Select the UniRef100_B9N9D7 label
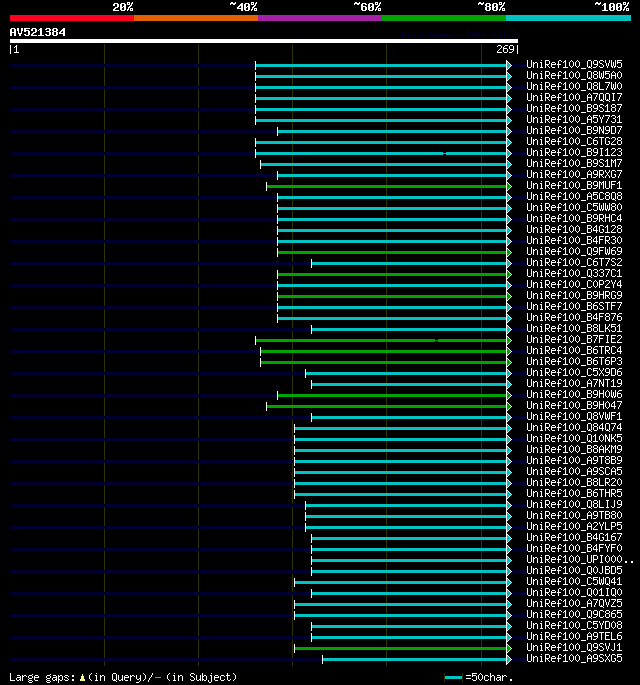The height and width of the screenshot is (685, 640). [x=574, y=130]
